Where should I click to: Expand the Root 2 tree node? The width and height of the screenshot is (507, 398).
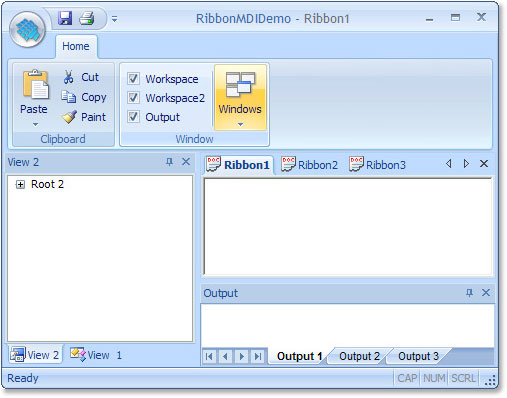click(x=20, y=184)
